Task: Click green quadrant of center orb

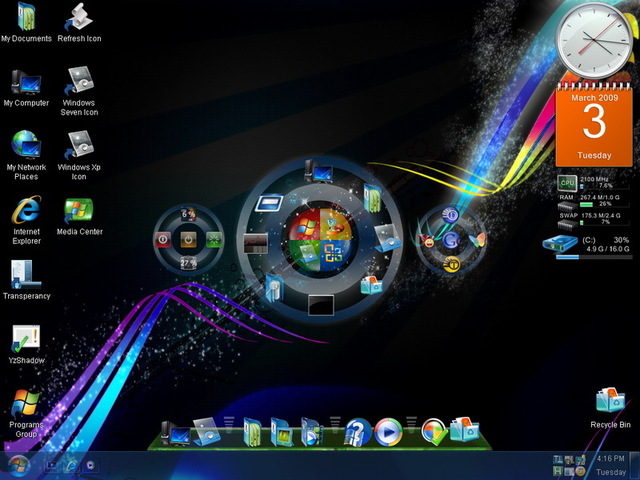Action: tap(304, 256)
